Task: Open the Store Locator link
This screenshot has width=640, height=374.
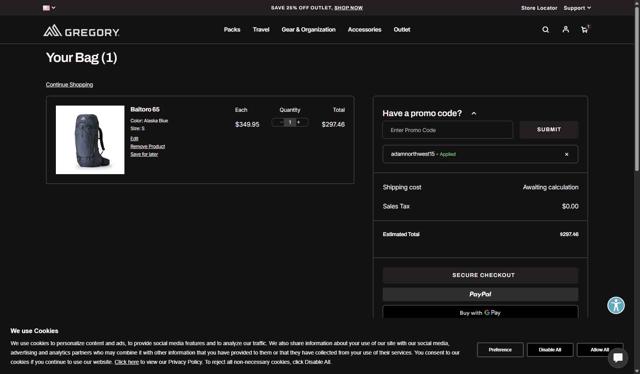Action: click(x=539, y=8)
